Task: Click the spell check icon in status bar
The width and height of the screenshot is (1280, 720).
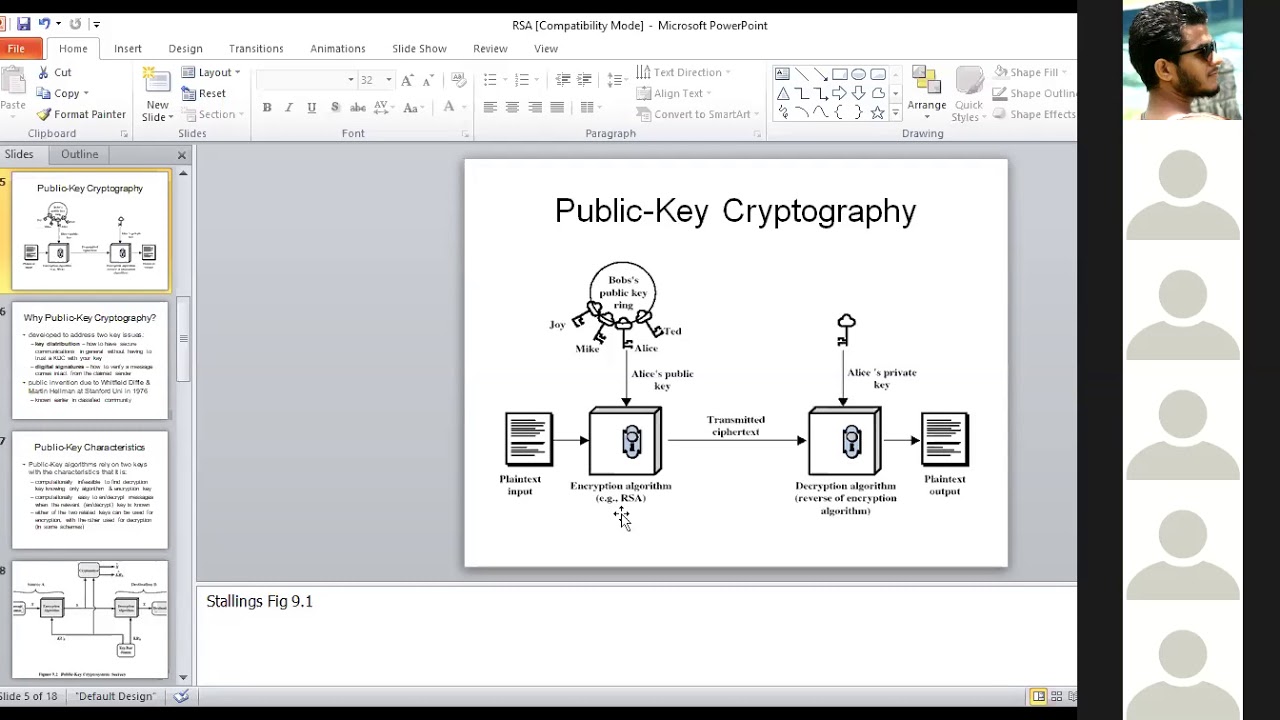Action: click(181, 696)
